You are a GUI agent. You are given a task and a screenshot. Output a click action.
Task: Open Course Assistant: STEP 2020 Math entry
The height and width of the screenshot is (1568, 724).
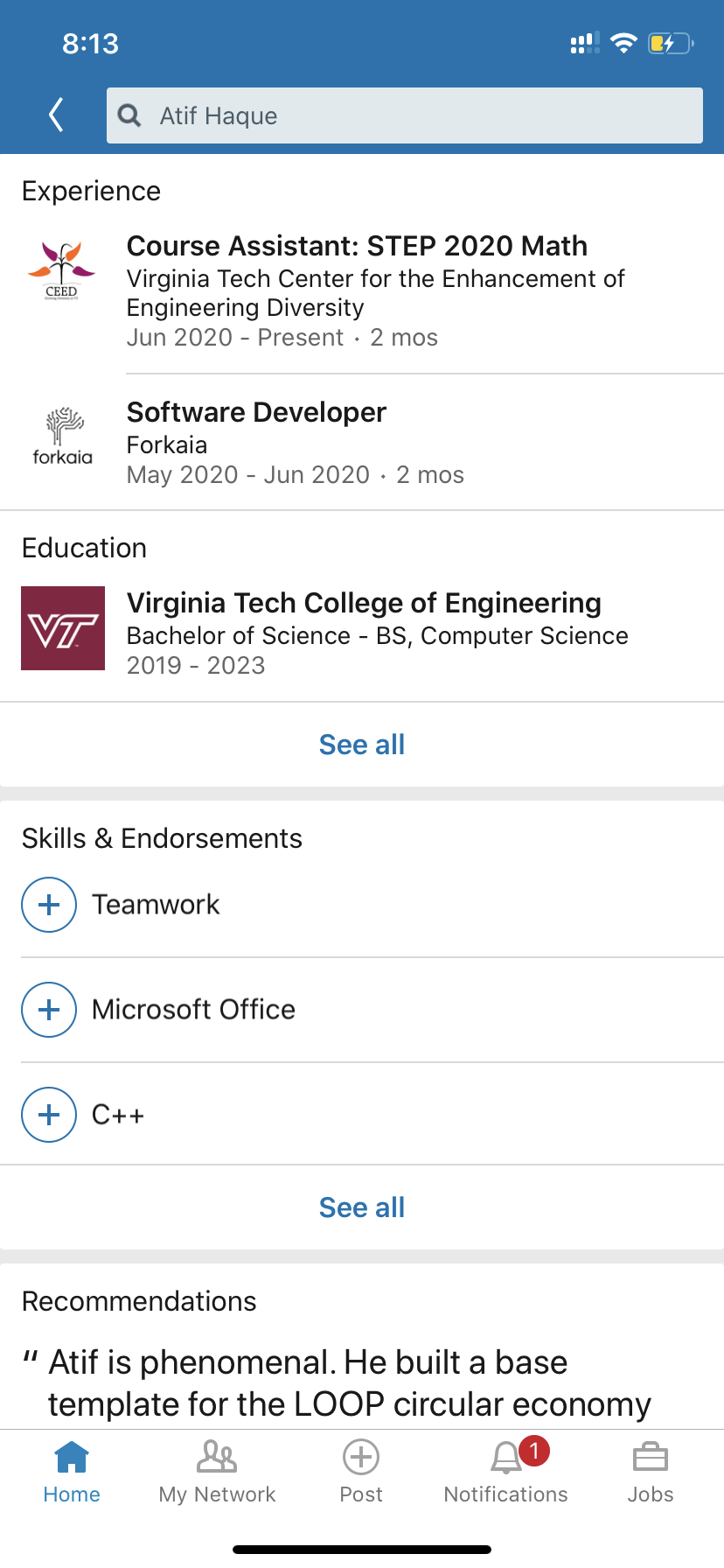(357, 247)
